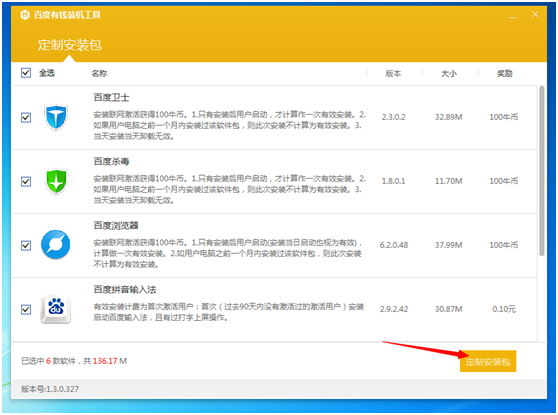
Task: Click the 百度拼音输入法 paw icon
Action: [56, 309]
